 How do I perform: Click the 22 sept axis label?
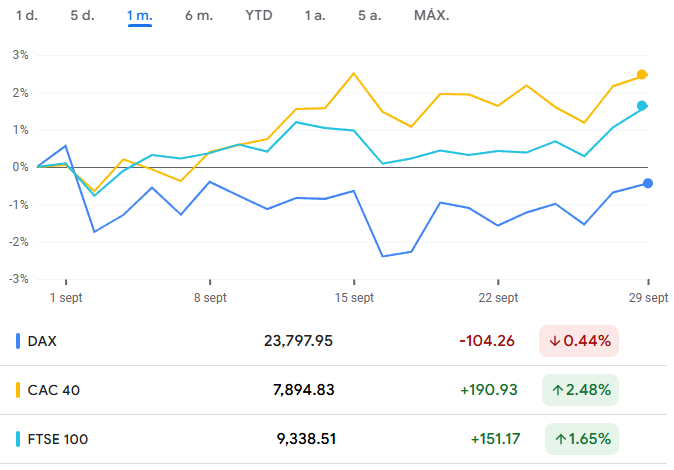pos(498,298)
